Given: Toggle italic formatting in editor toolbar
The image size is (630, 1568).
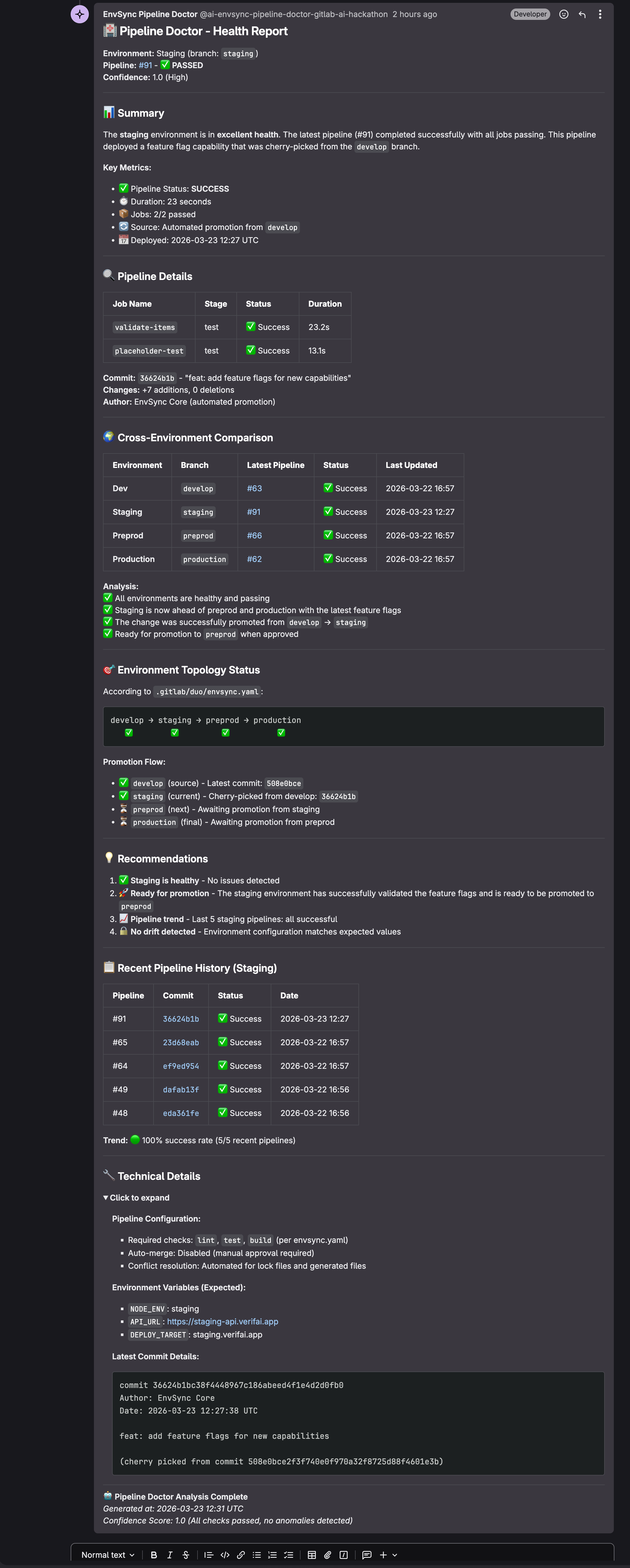Looking at the screenshot, I should click(170, 1555).
